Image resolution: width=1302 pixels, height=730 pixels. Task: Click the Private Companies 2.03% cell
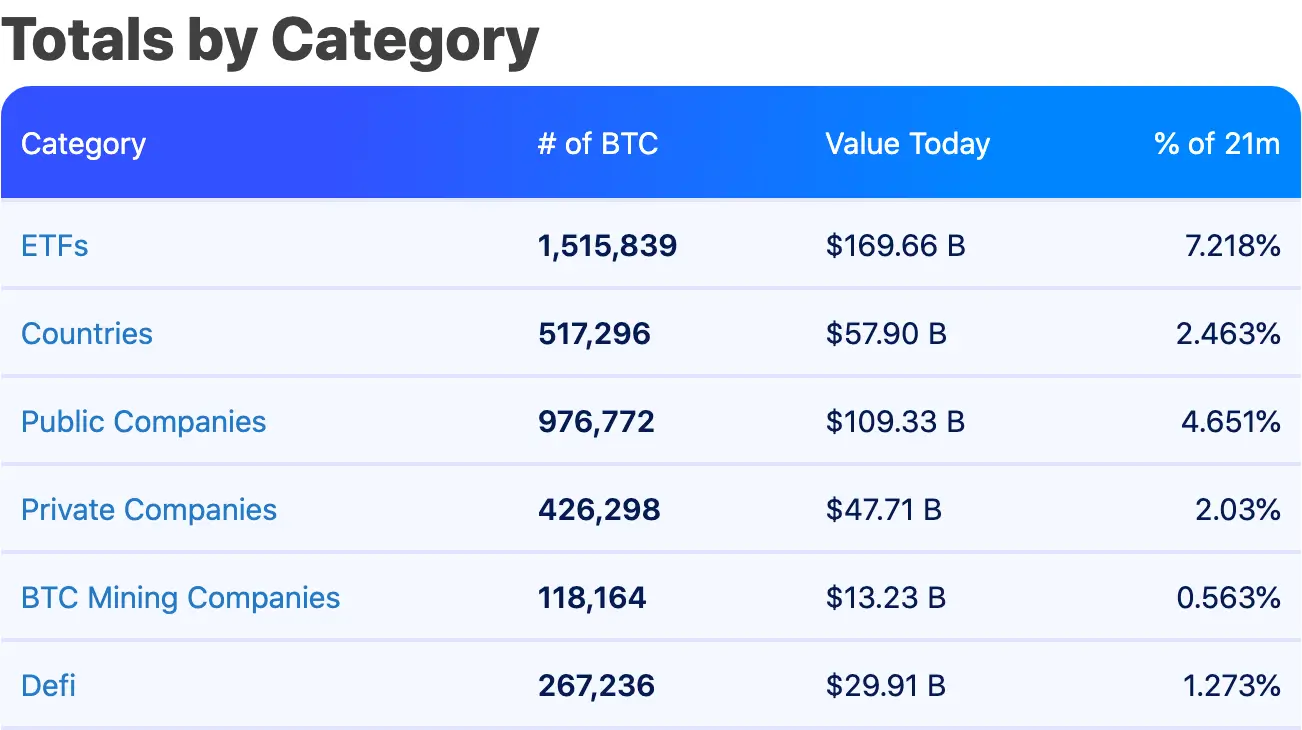(x=1238, y=510)
